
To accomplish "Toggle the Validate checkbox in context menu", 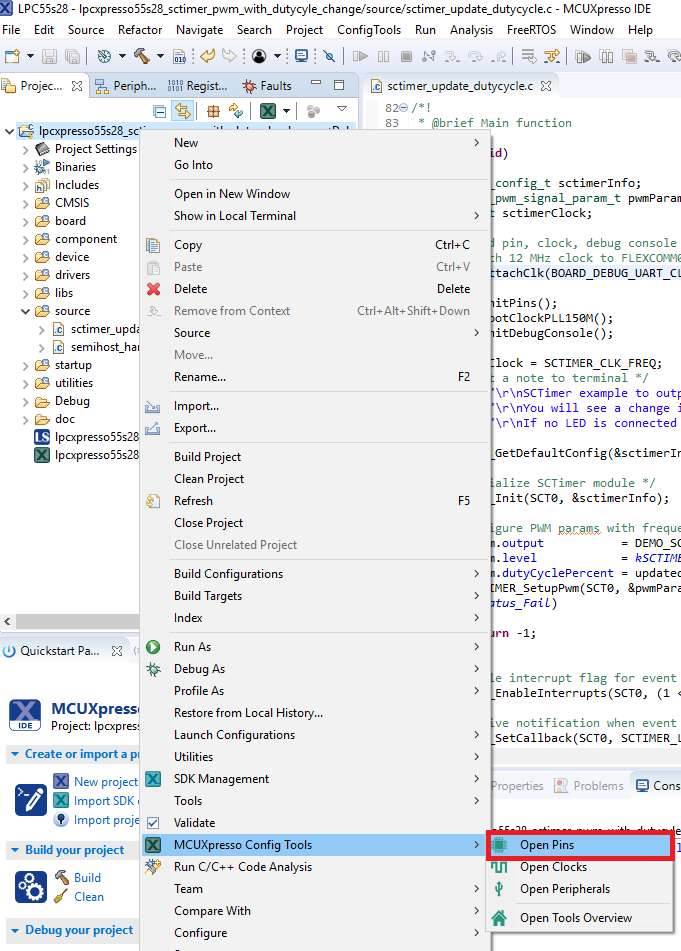I will click(153, 823).
